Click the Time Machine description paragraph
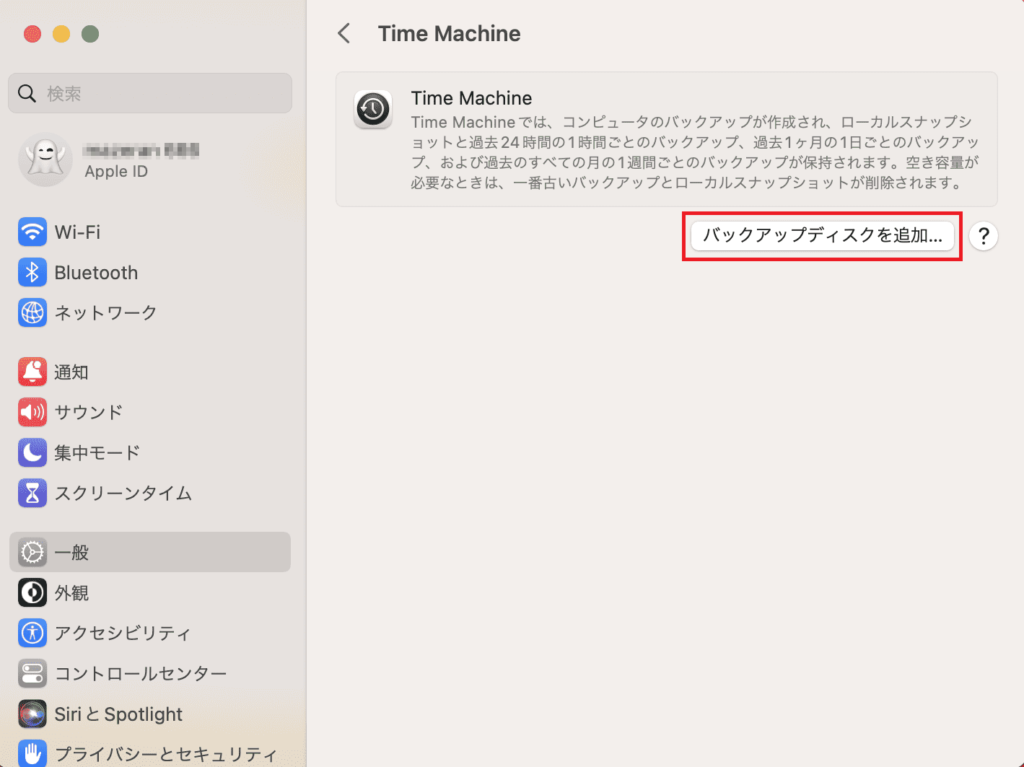This screenshot has height=767, width=1024. (x=695, y=152)
